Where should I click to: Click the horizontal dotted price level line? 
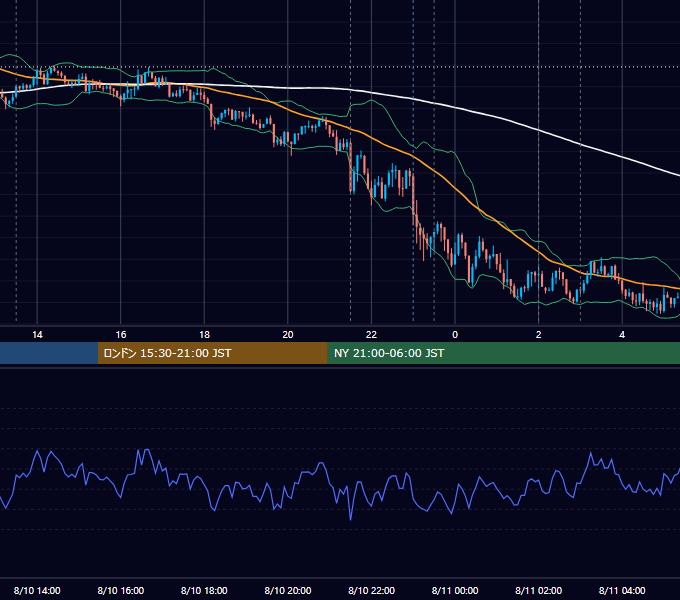click(340, 67)
